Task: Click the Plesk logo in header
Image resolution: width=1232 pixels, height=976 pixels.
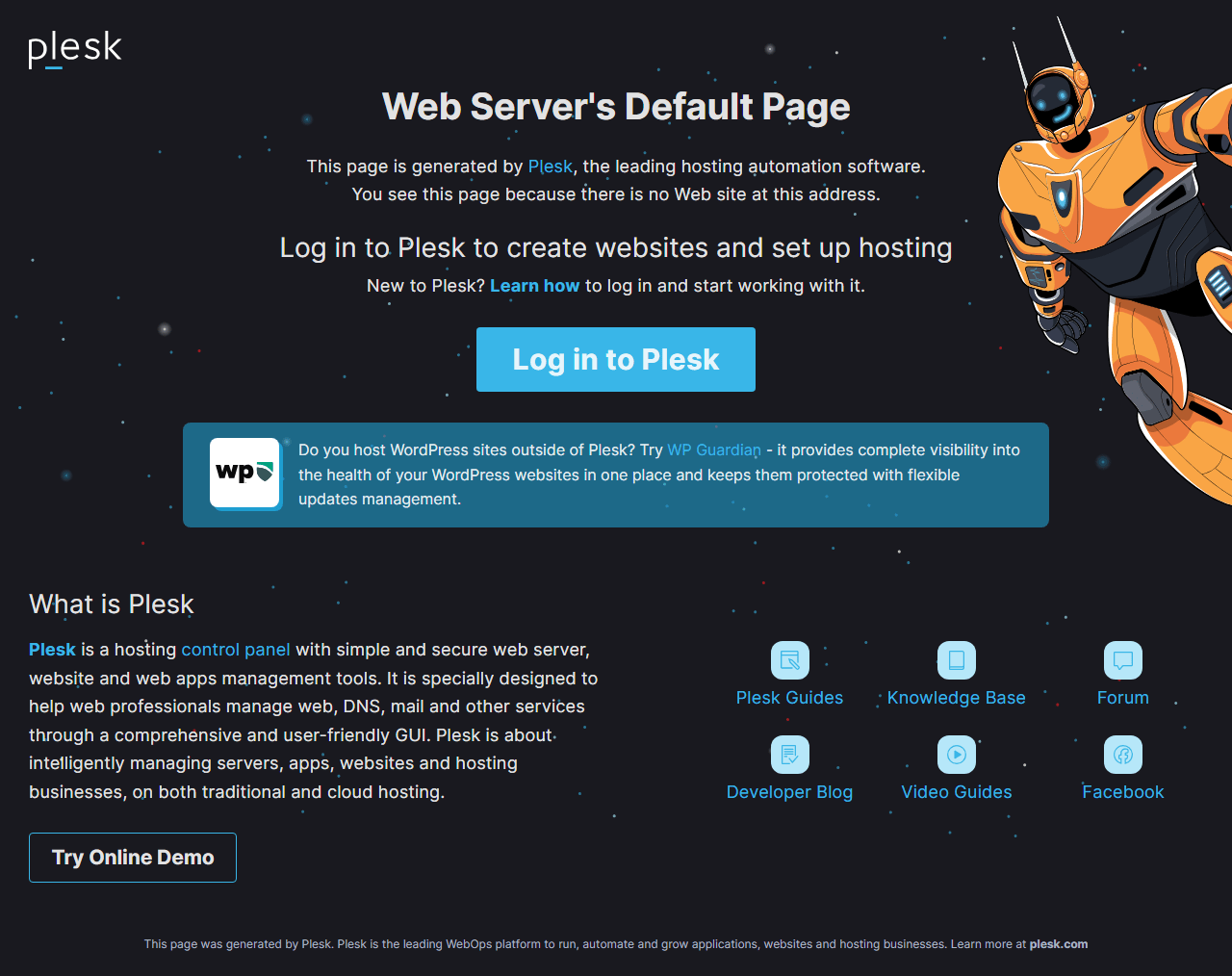Action: click(75, 49)
